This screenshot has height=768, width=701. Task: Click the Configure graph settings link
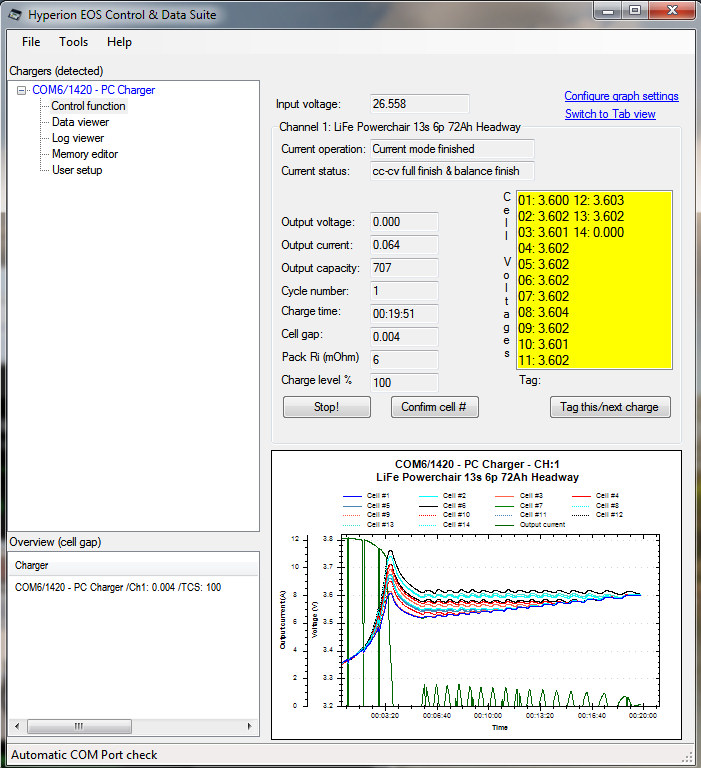coord(621,96)
